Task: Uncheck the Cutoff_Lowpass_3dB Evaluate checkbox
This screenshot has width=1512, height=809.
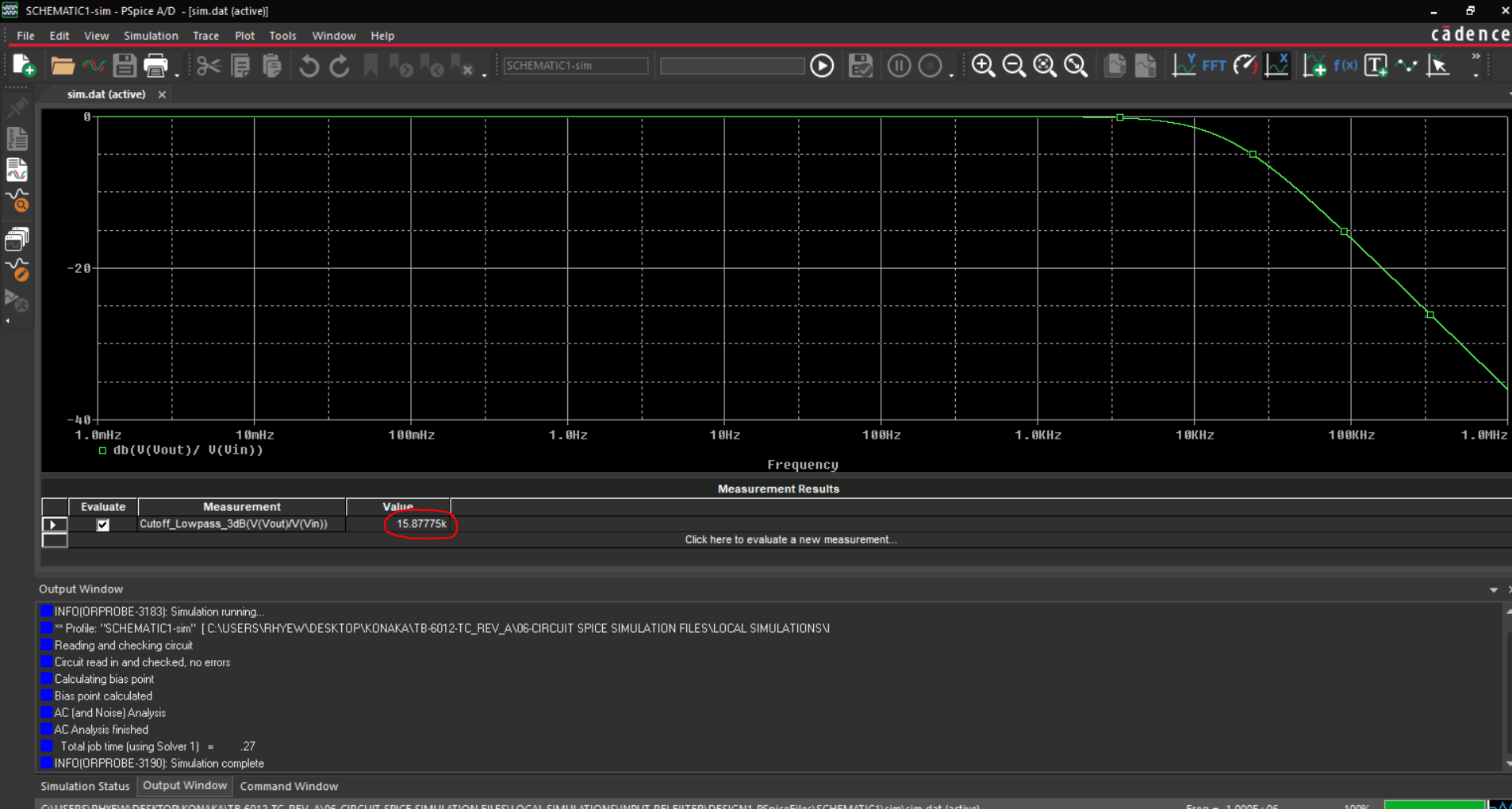Action: [x=102, y=524]
